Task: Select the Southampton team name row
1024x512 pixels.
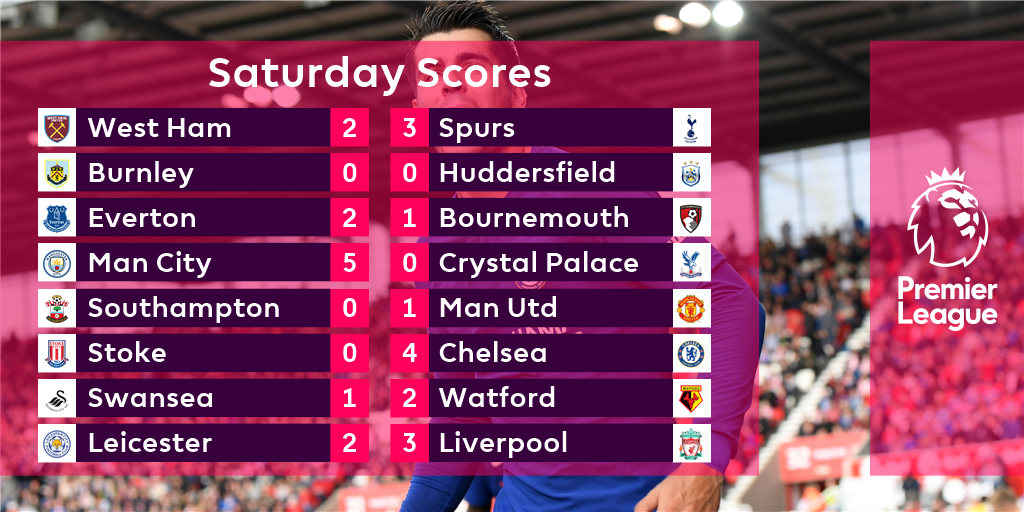Action: (203, 308)
